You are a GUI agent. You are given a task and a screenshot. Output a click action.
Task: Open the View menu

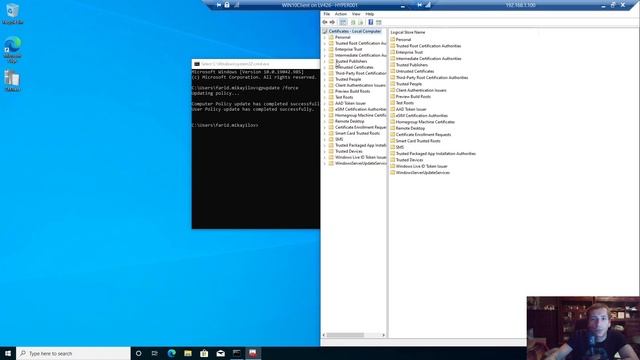(356, 14)
